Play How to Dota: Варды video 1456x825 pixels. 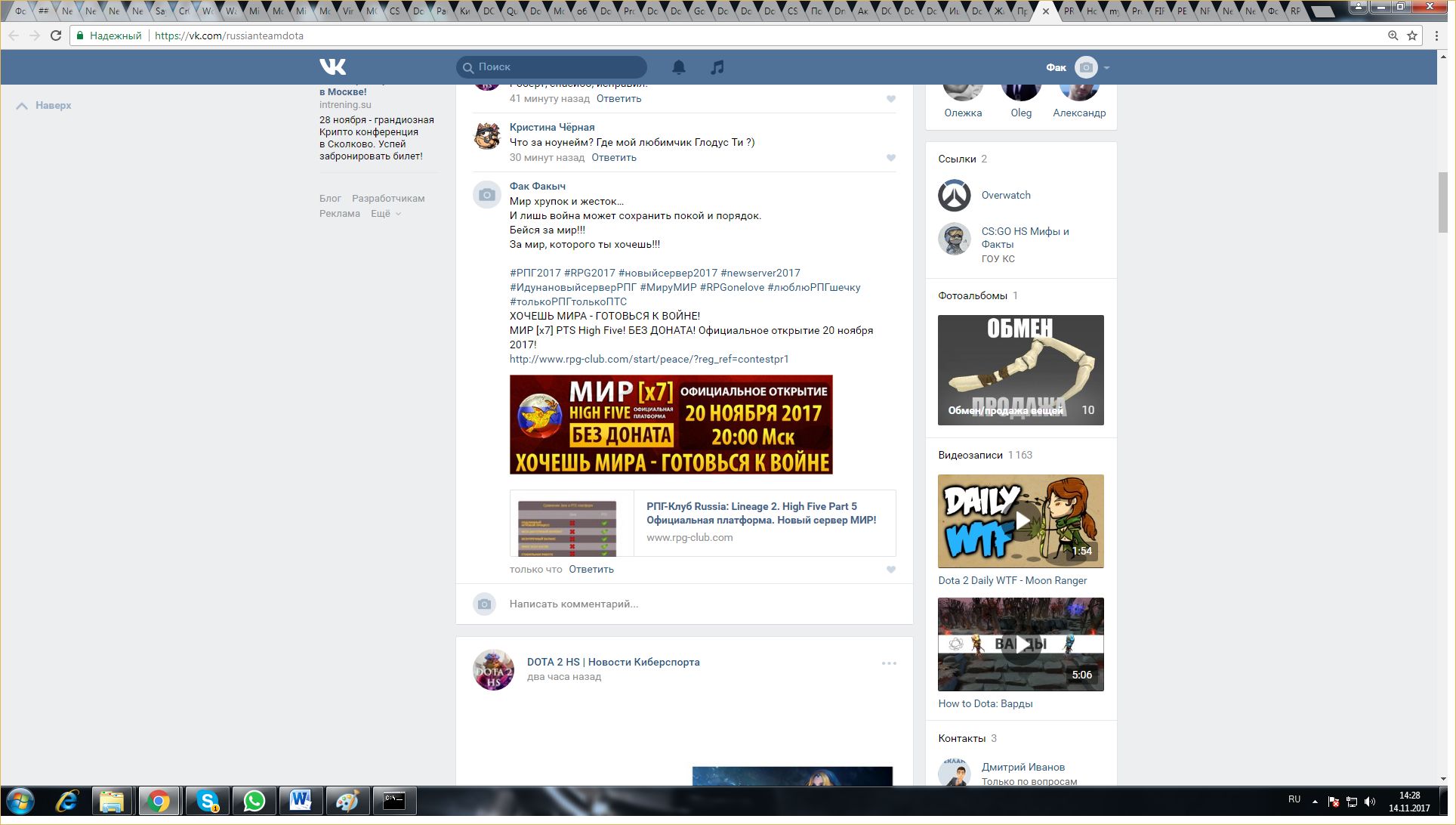coord(1021,644)
